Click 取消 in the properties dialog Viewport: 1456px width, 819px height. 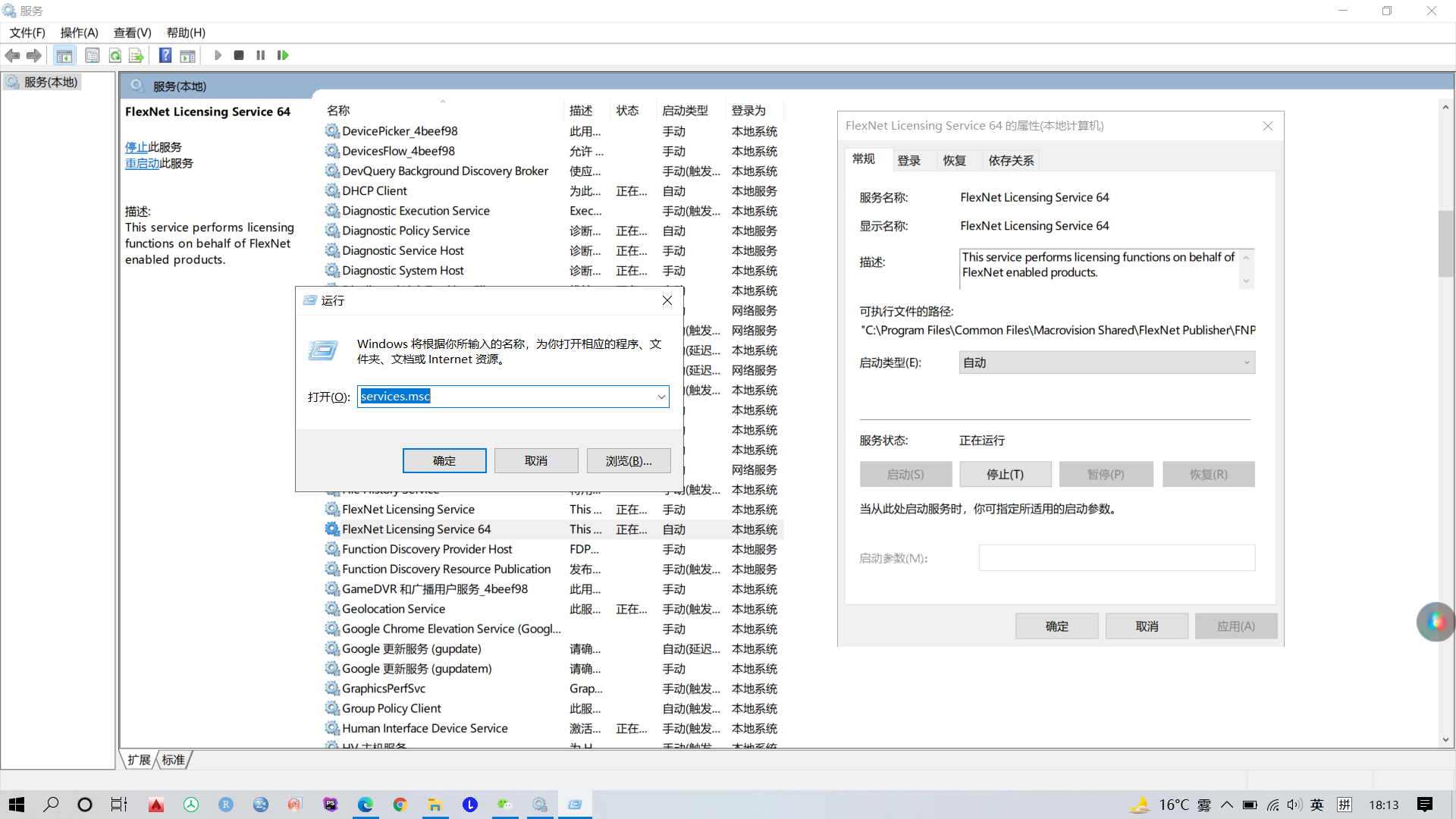[1147, 626]
